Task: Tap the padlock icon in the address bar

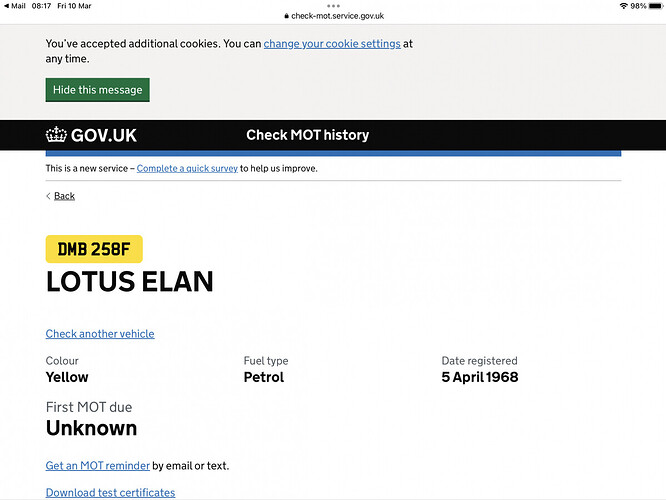Action: coord(286,16)
